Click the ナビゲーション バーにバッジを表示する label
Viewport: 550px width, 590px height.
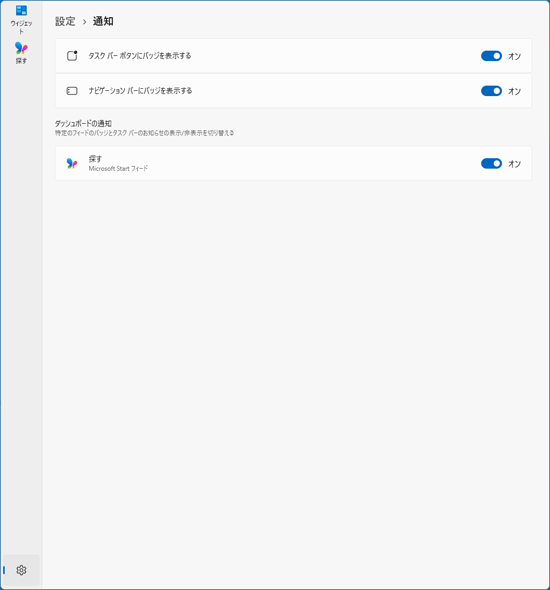point(140,91)
